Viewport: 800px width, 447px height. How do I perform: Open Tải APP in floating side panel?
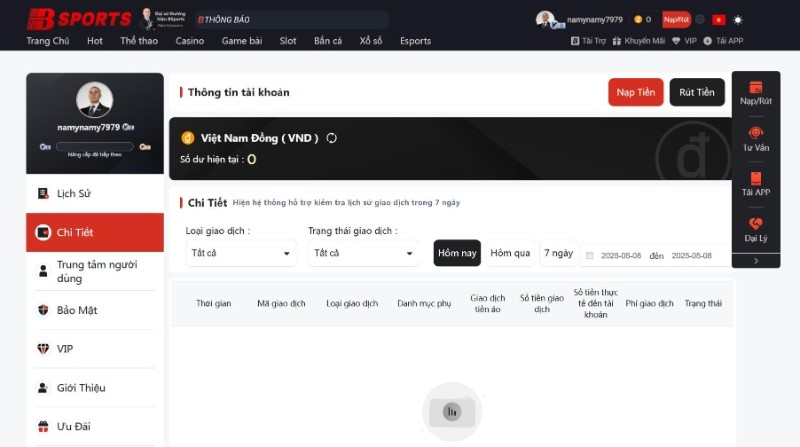click(x=756, y=184)
